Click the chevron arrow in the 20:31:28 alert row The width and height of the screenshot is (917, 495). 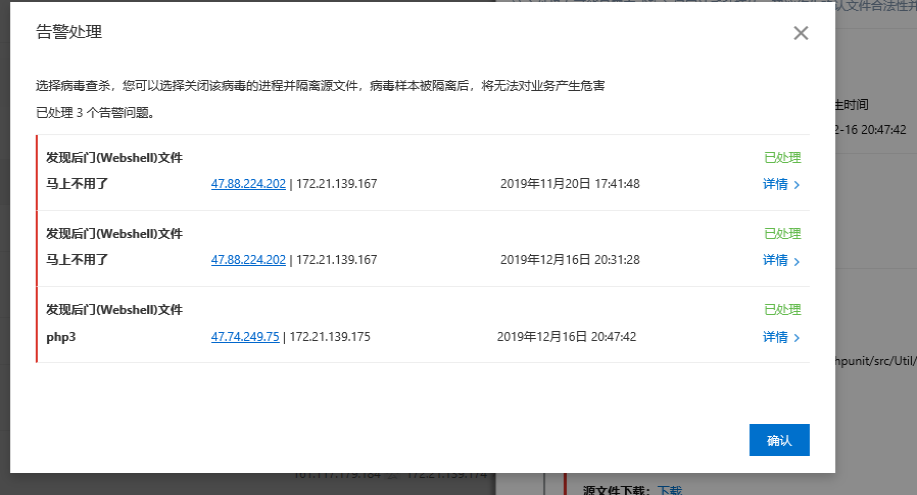point(797,261)
